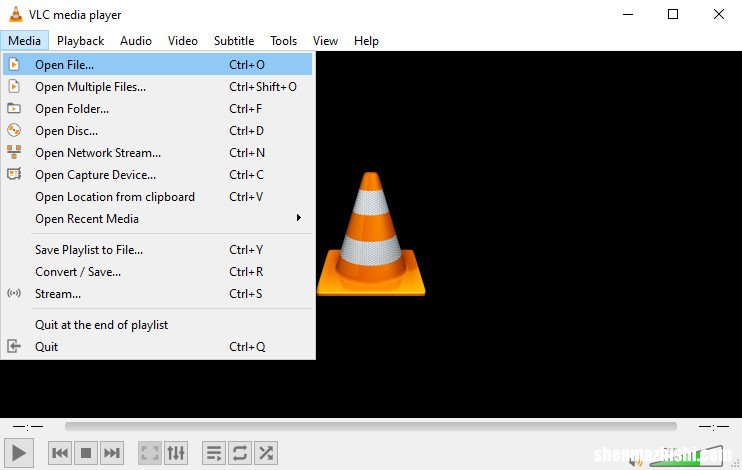The image size is (742, 470).
Task: Click the Open Disc icon
Action: [14, 130]
